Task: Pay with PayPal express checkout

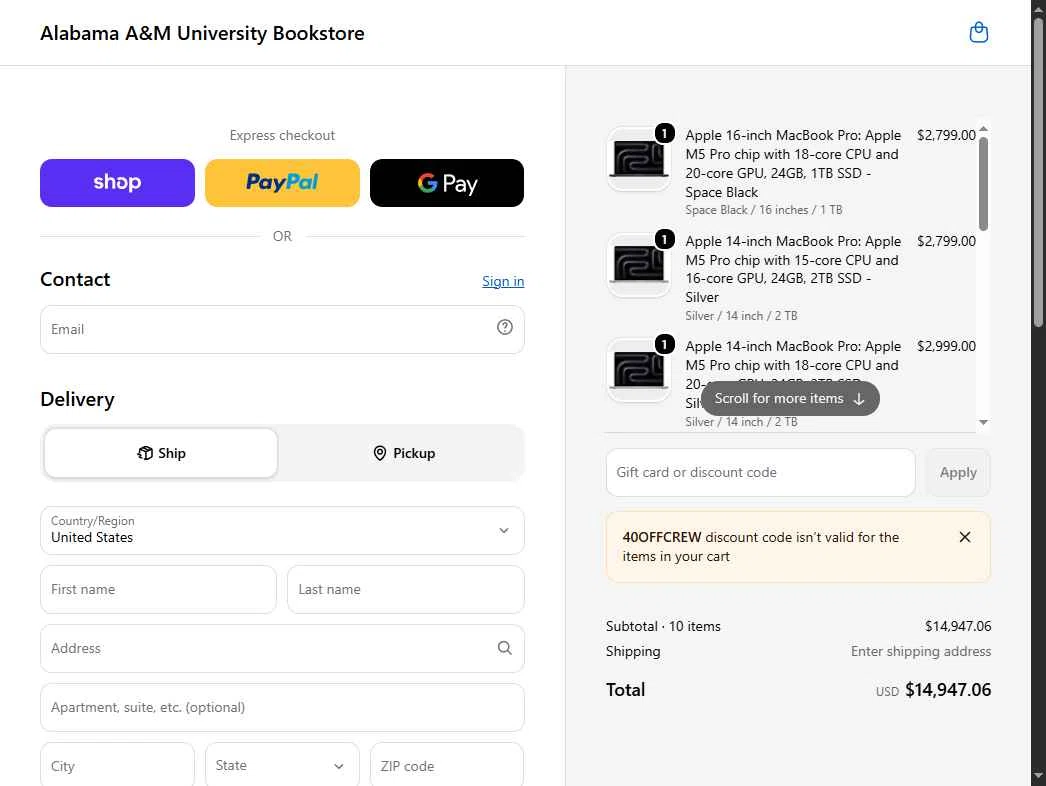Action: click(282, 183)
